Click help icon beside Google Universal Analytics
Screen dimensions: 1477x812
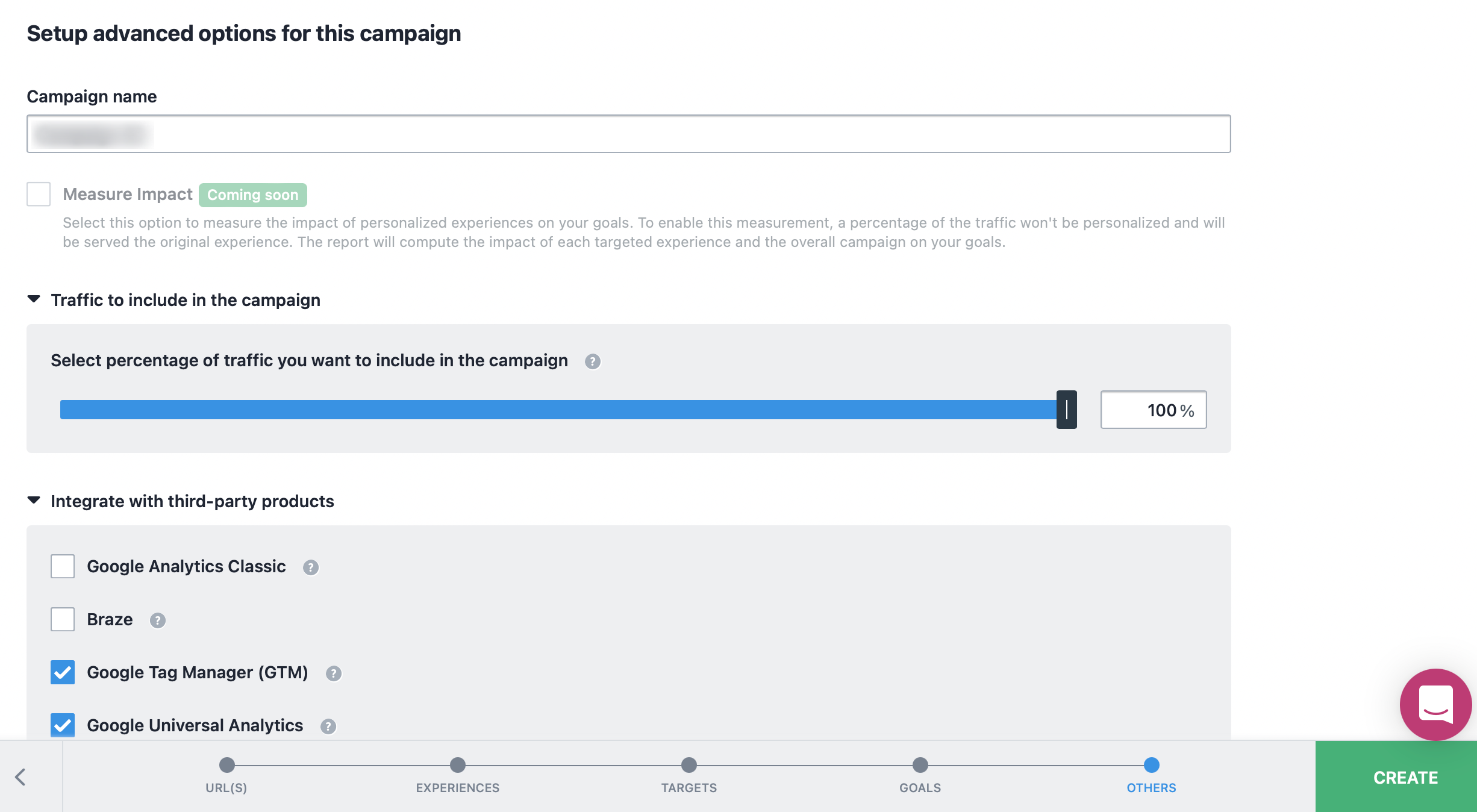[328, 726]
